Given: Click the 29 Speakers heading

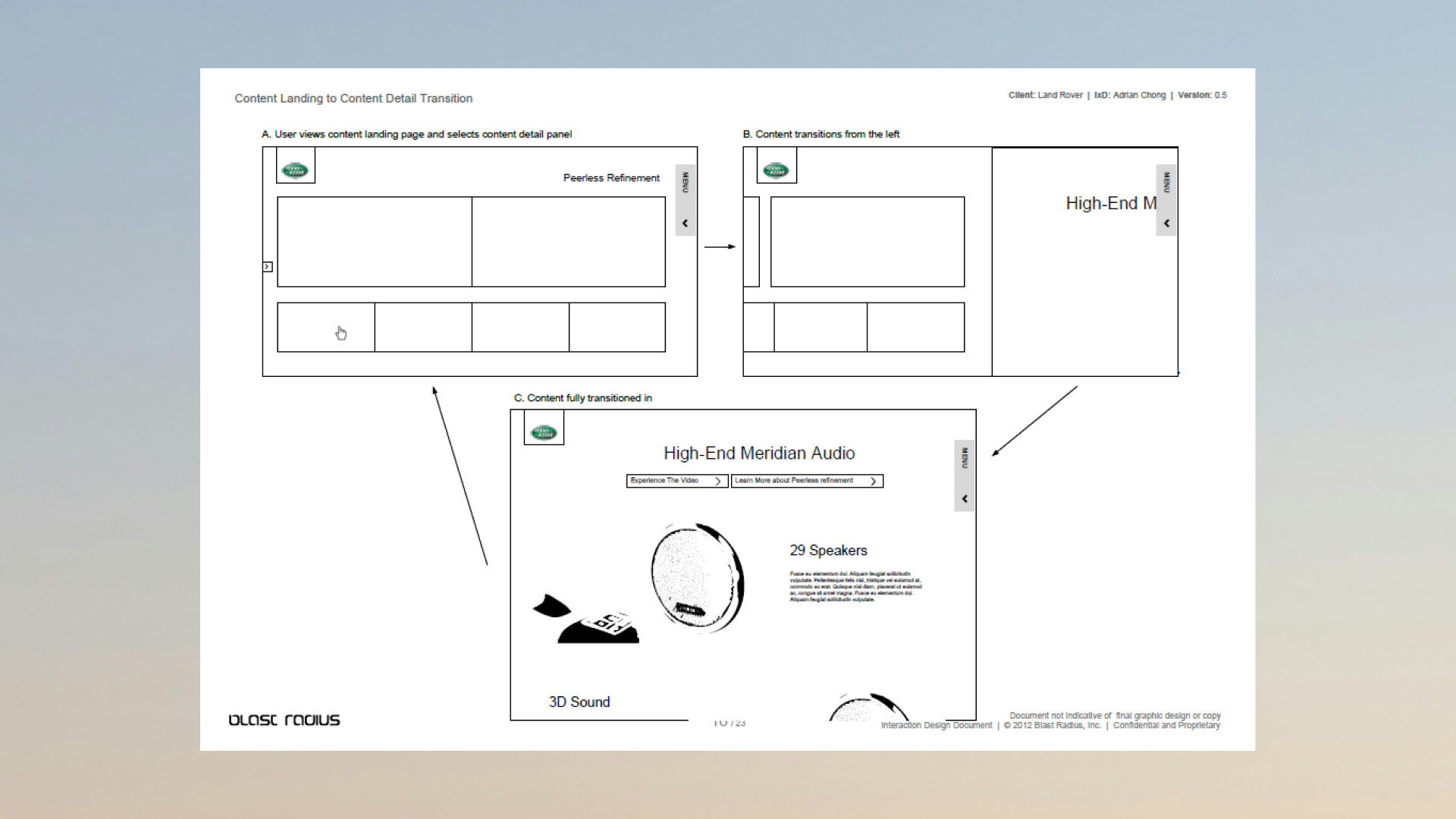Looking at the screenshot, I should [x=828, y=551].
